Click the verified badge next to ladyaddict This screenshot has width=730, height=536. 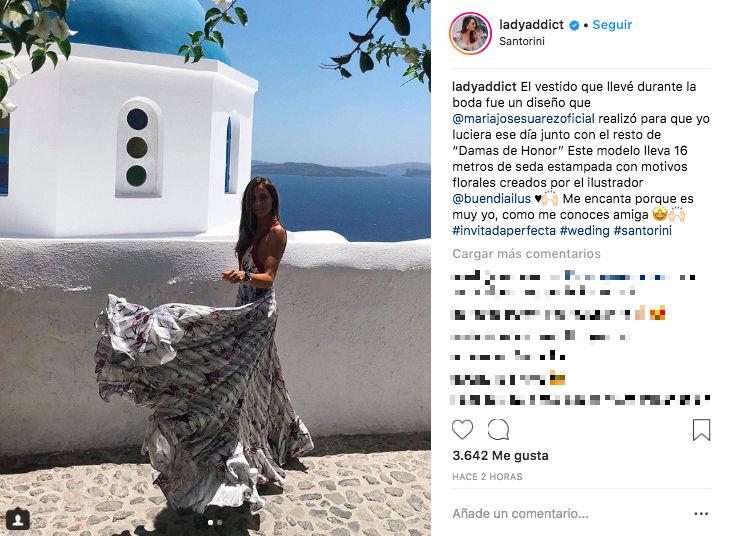[575, 25]
